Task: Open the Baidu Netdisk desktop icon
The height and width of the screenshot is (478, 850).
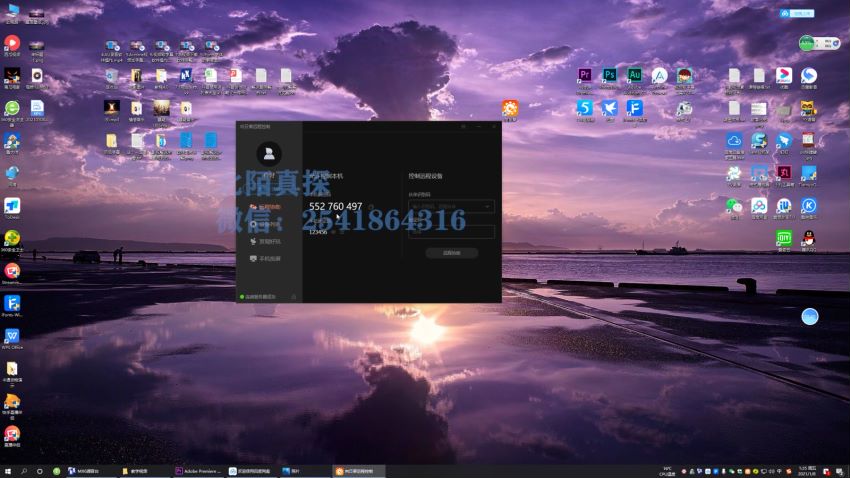Action: point(759,206)
